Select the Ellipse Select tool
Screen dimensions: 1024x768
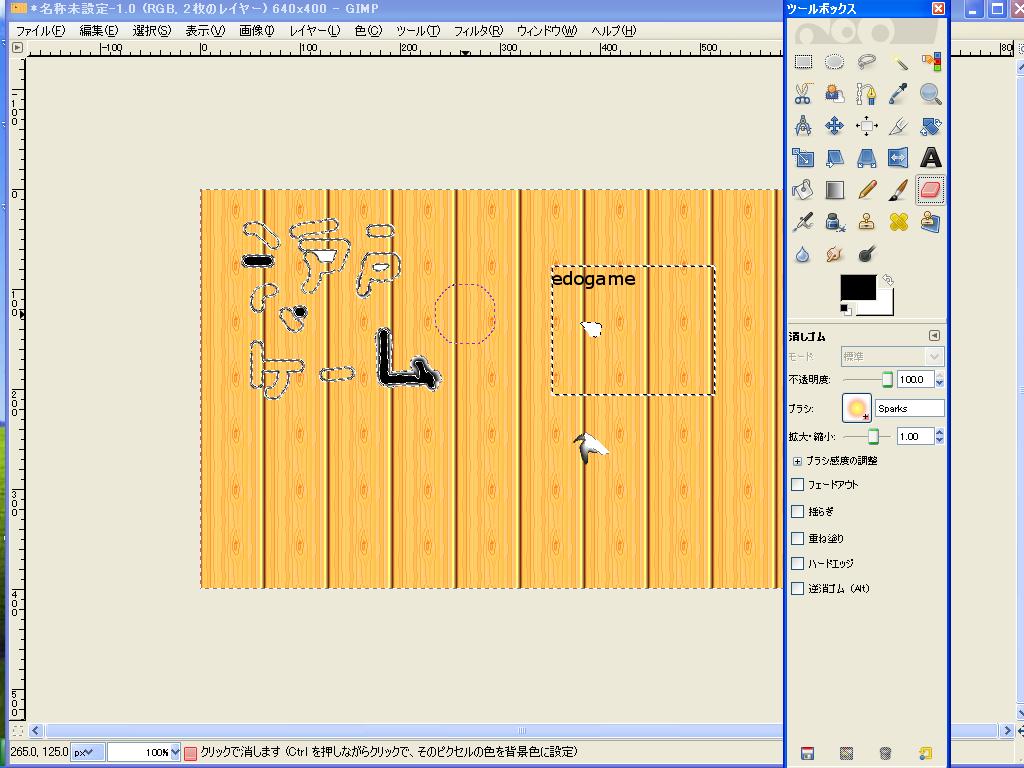(x=834, y=62)
